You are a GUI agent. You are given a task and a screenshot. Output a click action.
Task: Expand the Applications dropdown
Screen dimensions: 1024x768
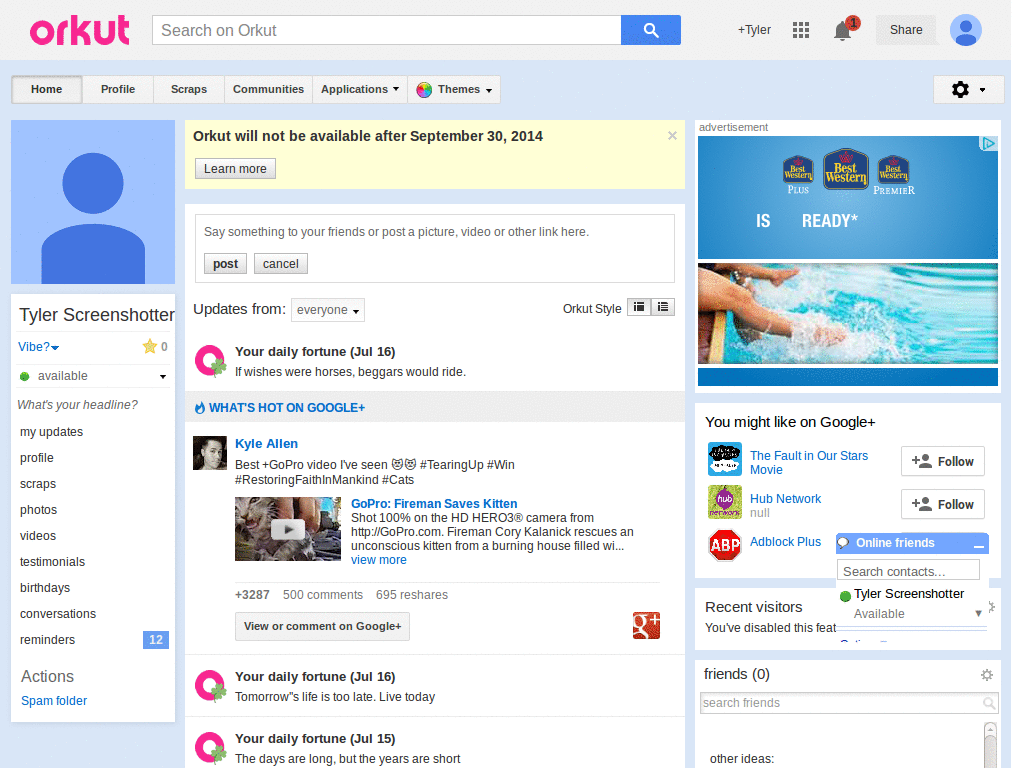[360, 89]
